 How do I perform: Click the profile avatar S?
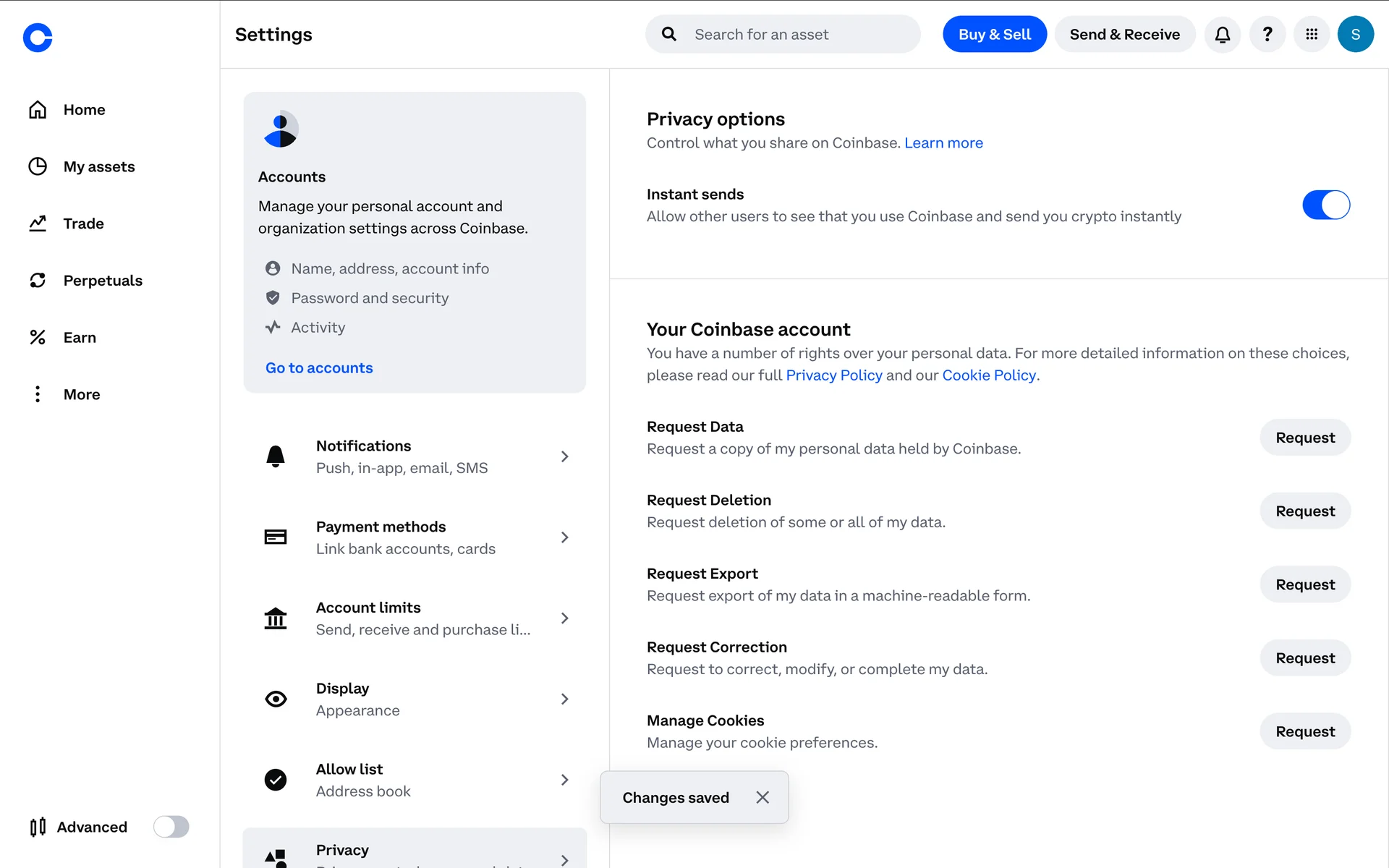[1355, 35]
